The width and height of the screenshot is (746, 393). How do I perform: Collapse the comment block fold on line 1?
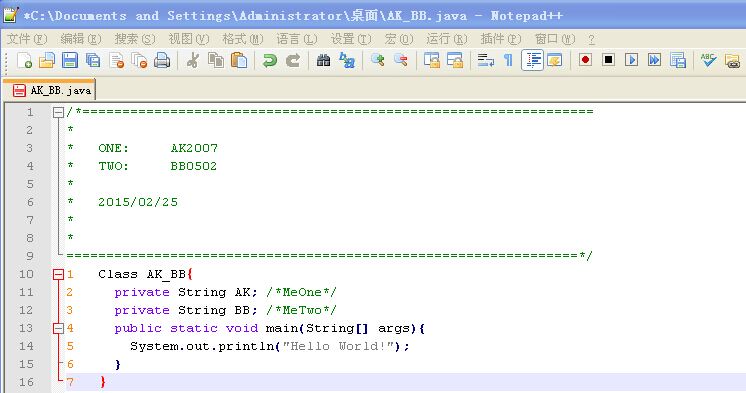(x=58, y=112)
